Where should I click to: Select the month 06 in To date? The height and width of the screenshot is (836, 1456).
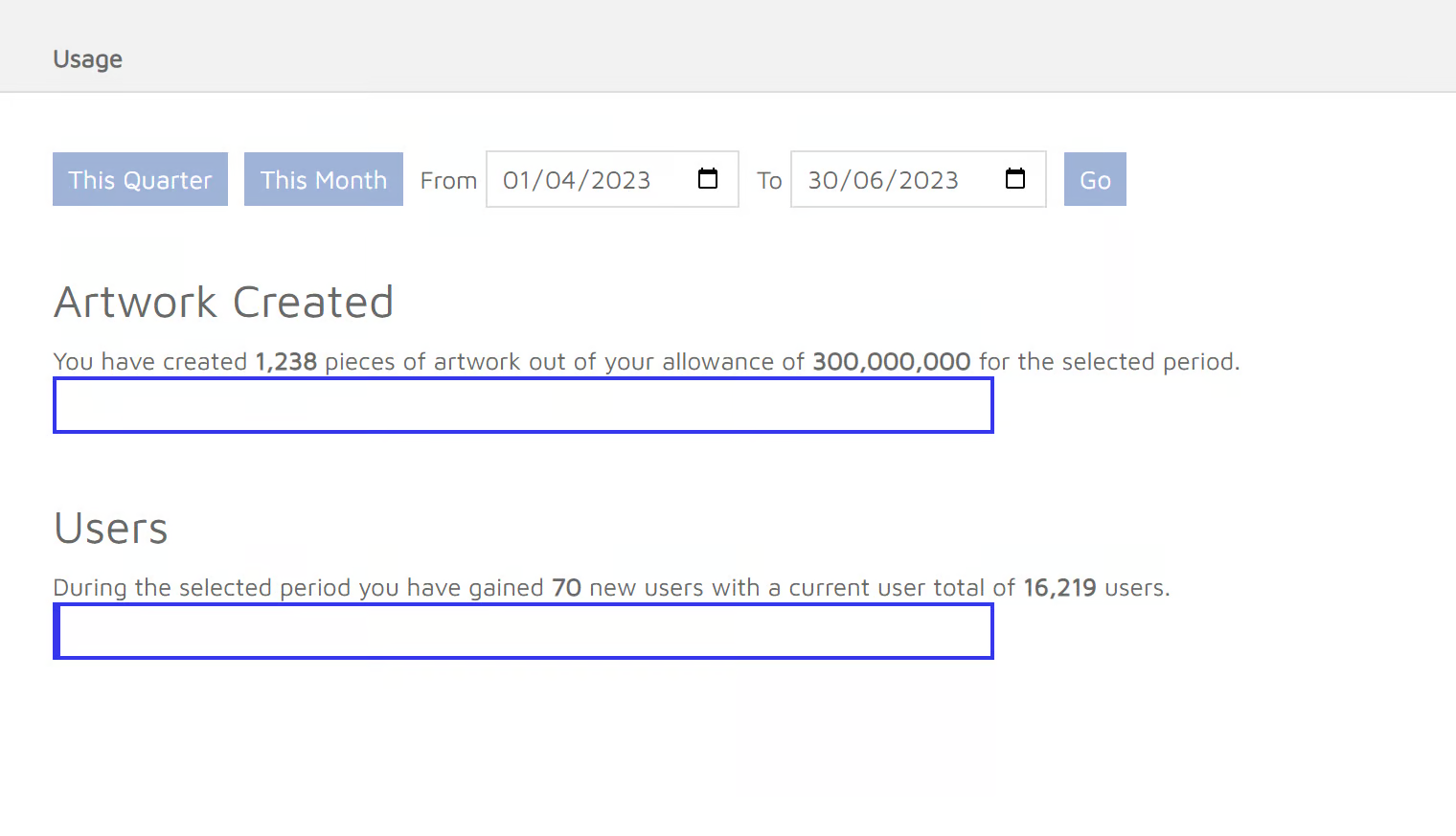(868, 180)
